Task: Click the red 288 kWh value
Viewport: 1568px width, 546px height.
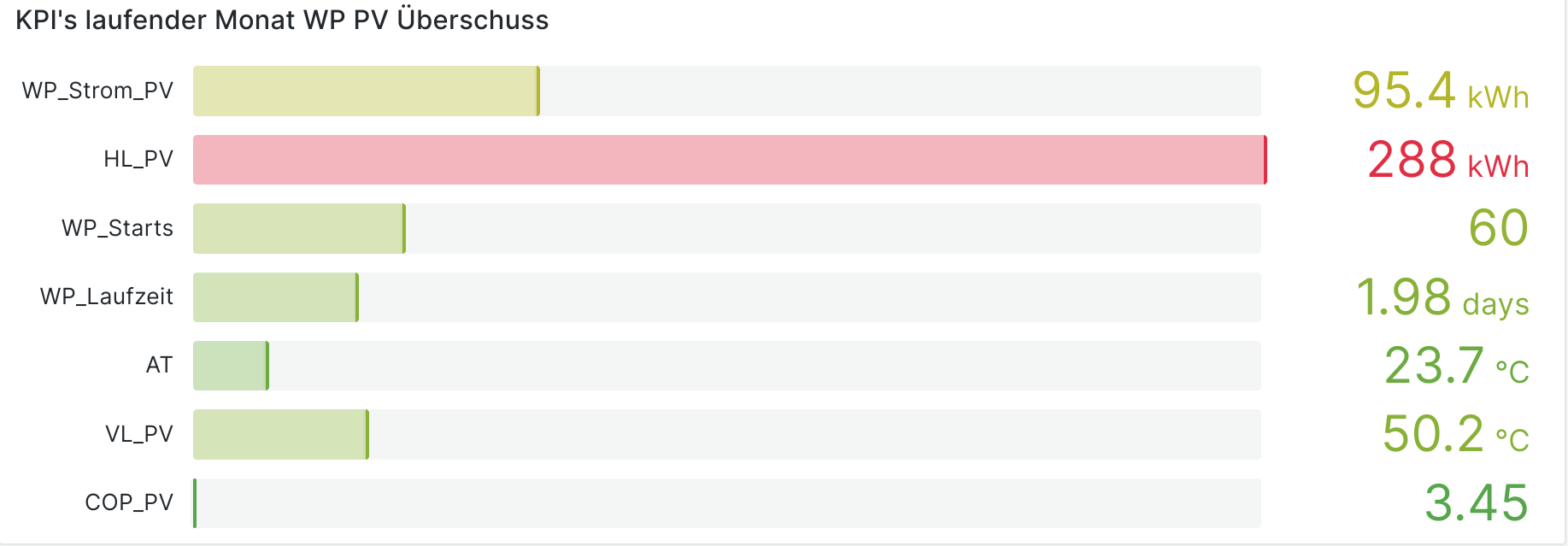Action: tap(1448, 160)
